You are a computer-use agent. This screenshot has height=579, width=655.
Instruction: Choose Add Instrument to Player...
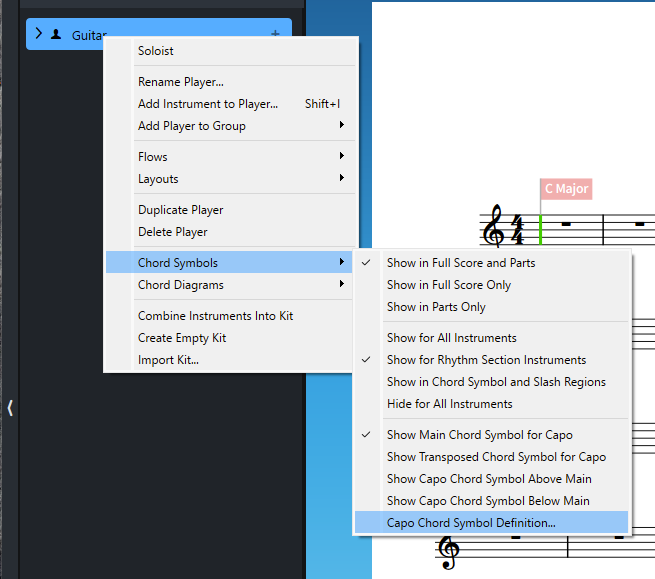click(x=230, y=104)
